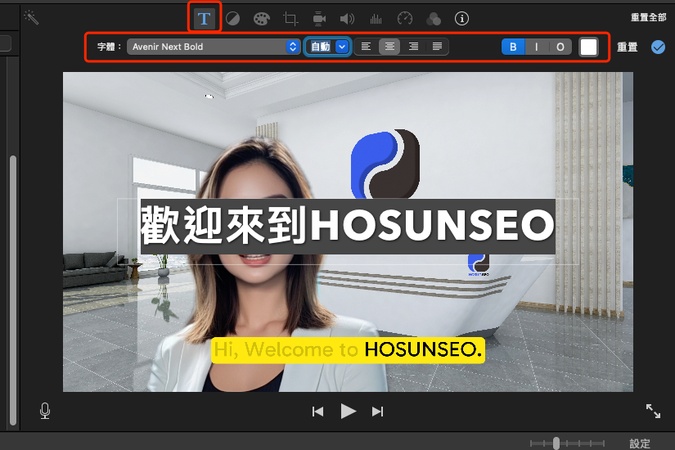Screen dimensions: 675x450
Task: Click the 重置全部 button
Action: (648, 18)
